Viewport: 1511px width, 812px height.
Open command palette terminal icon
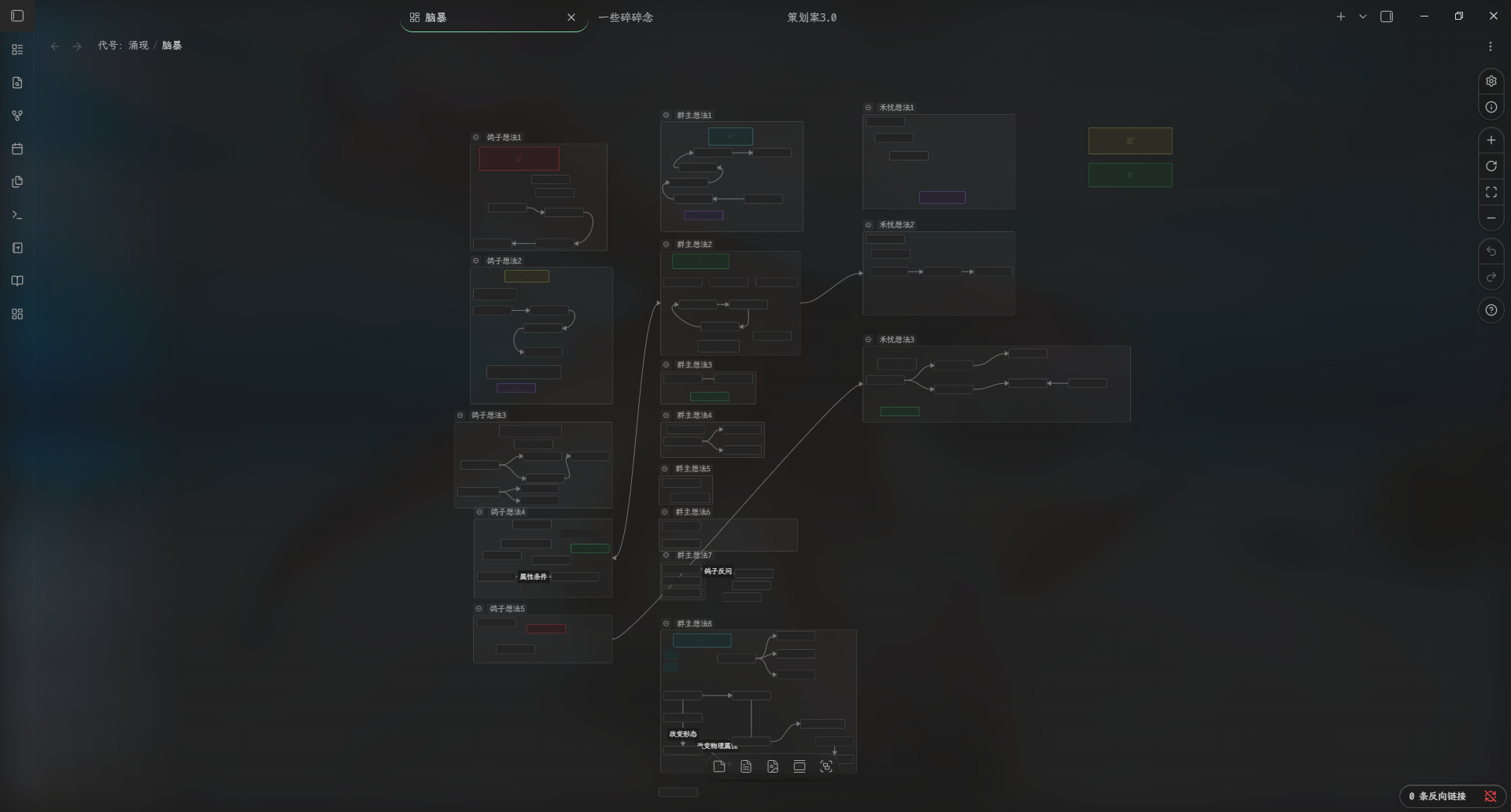[x=17, y=215]
